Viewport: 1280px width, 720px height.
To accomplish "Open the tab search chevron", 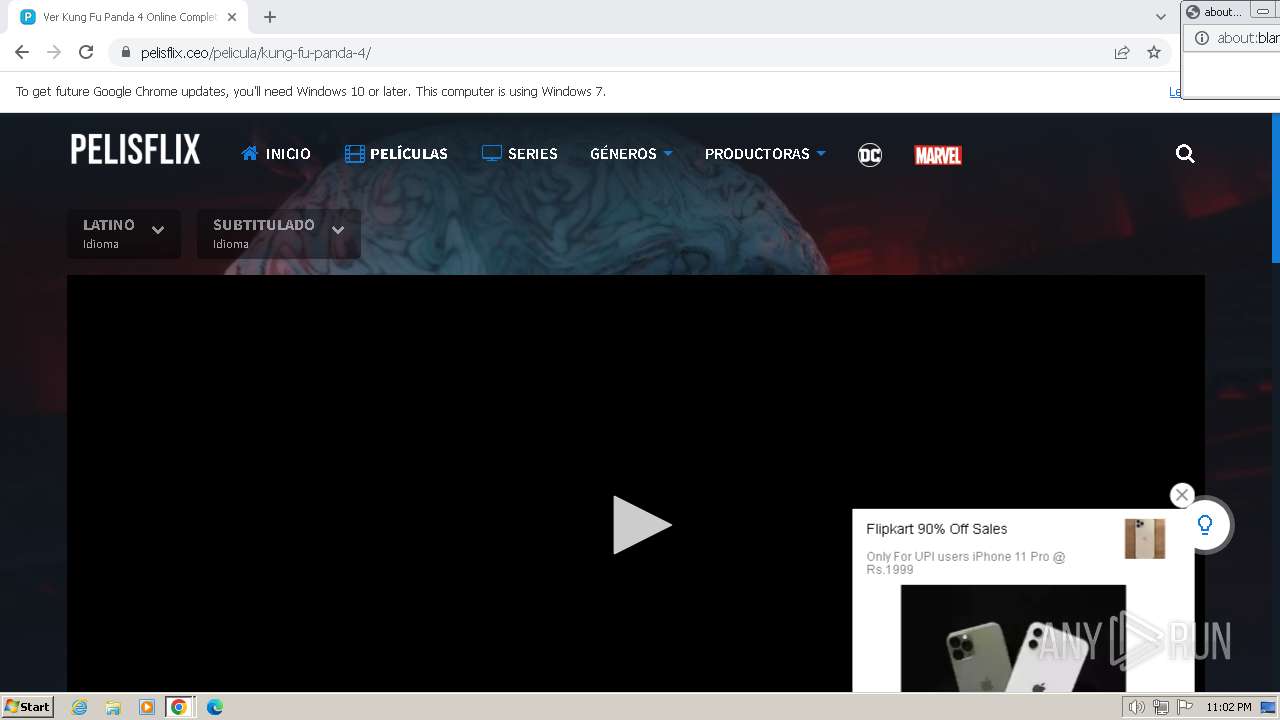I will [x=1161, y=17].
